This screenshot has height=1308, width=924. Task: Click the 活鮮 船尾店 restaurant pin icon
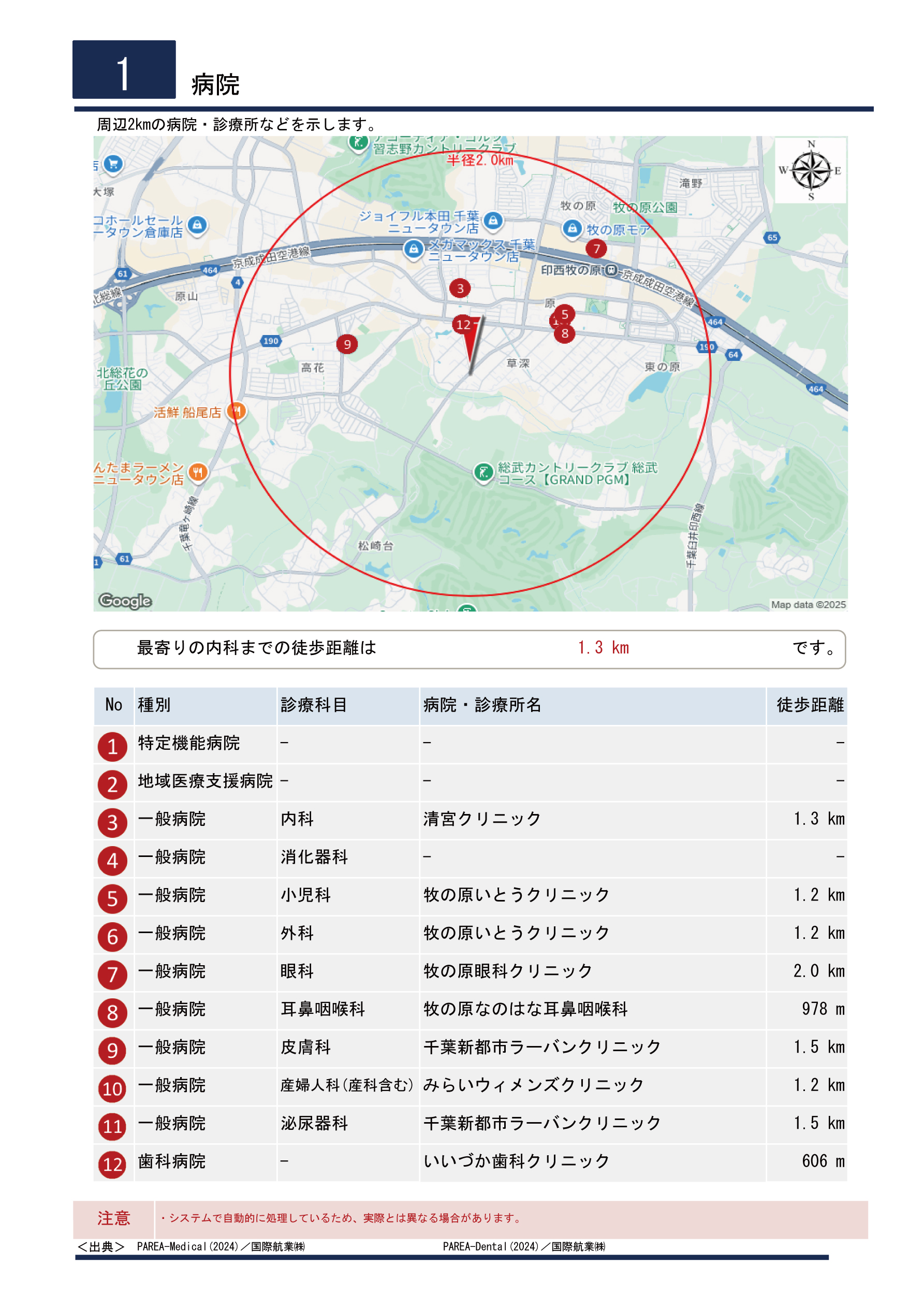[237, 411]
